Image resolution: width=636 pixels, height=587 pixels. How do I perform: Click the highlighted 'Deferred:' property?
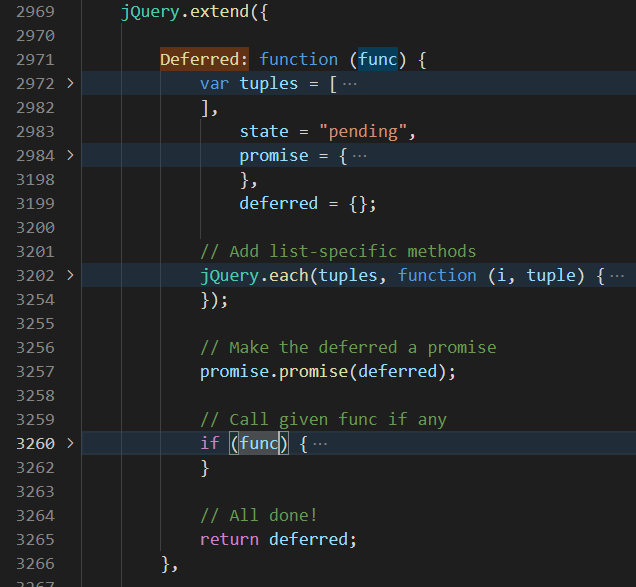pos(204,60)
